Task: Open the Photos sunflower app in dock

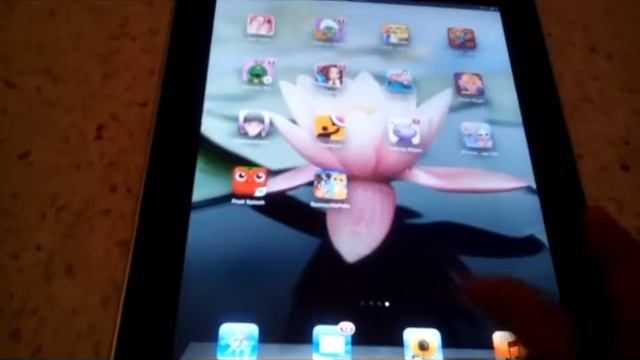Action: pos(423,345)
